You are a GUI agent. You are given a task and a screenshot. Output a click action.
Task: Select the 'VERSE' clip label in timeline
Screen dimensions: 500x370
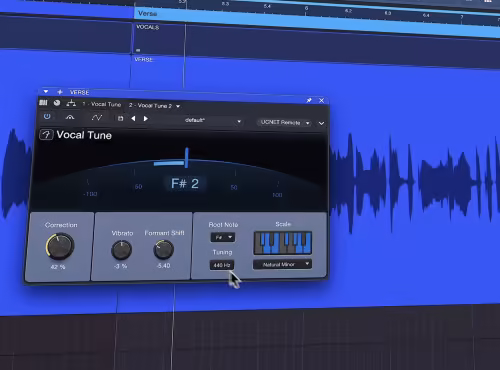pos(144,60)
